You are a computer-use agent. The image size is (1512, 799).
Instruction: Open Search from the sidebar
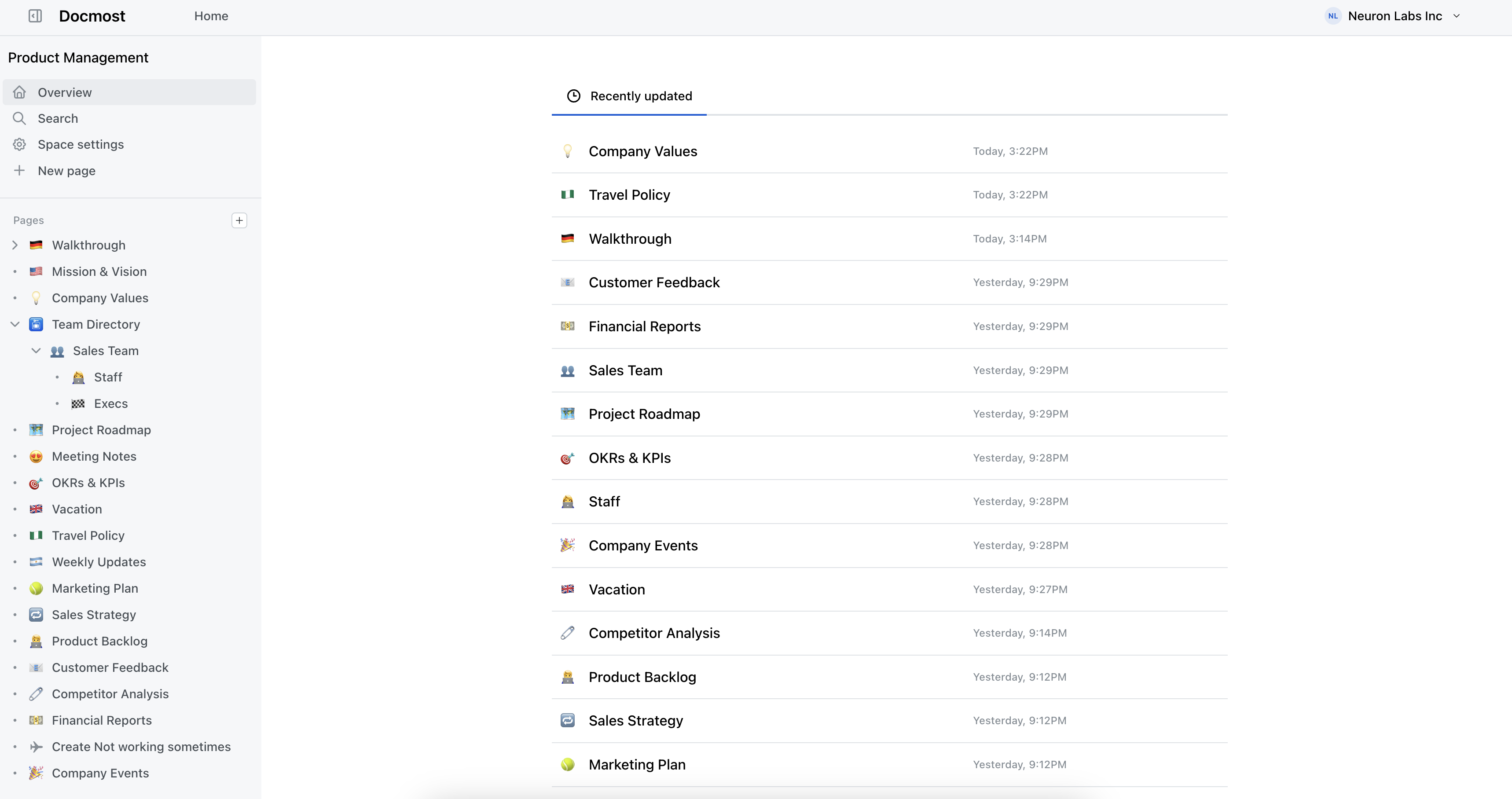(x=129, y=119)
